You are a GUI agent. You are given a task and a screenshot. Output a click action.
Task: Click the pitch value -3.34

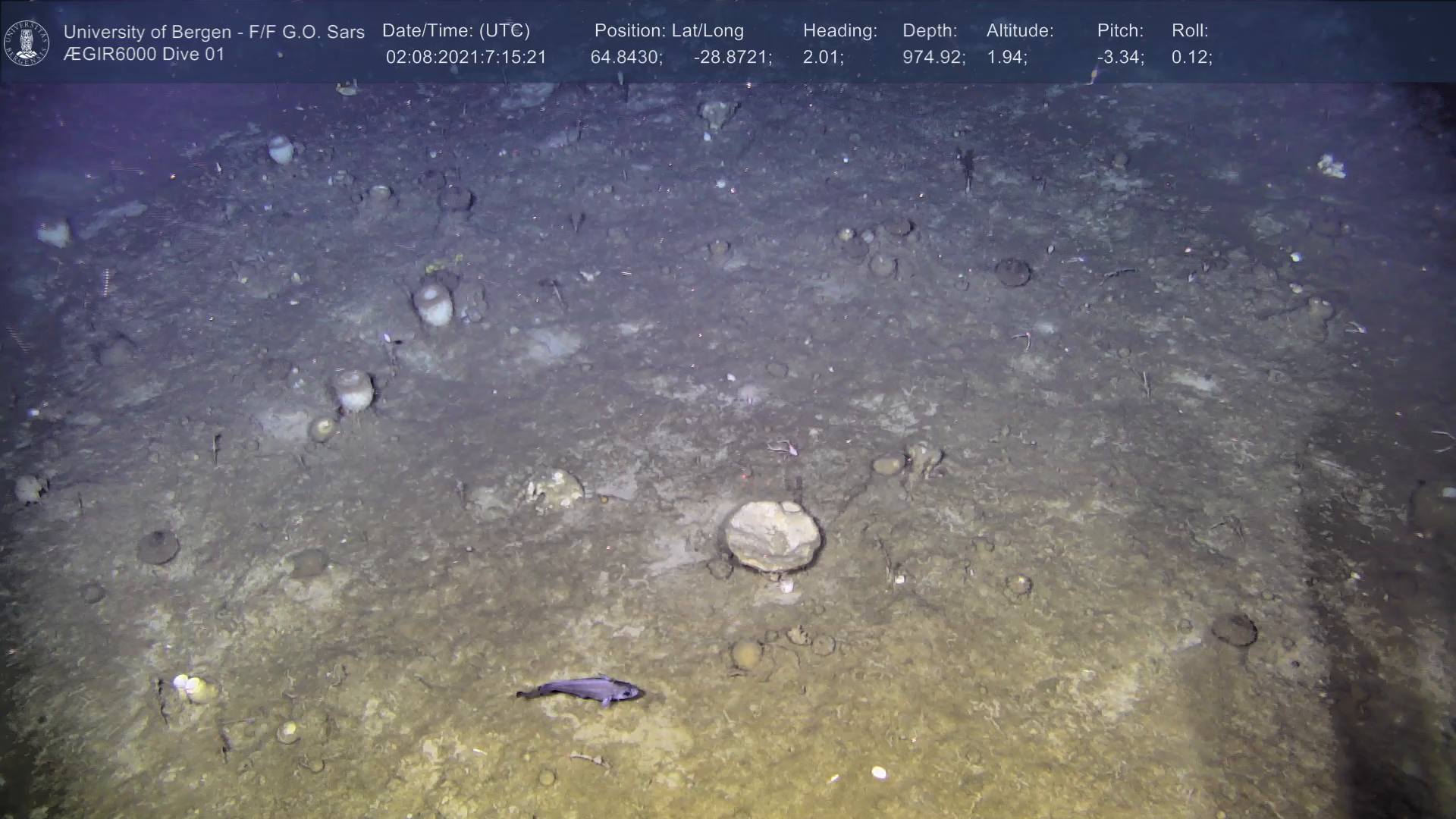1120,58
